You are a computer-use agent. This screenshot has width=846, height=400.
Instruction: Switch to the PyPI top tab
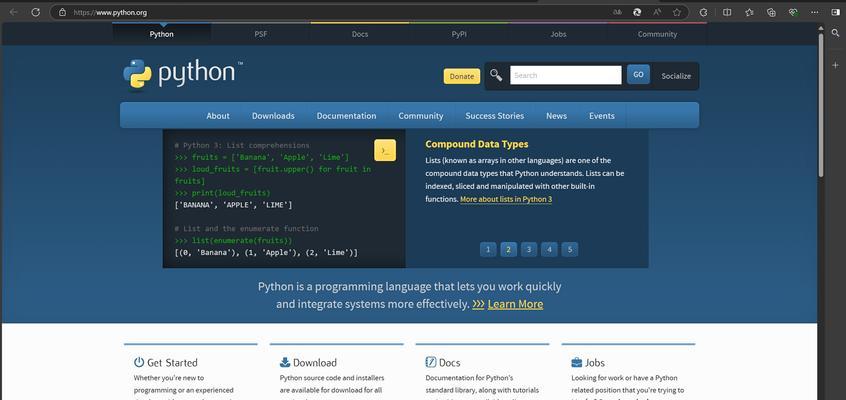(x=459, y=34)
